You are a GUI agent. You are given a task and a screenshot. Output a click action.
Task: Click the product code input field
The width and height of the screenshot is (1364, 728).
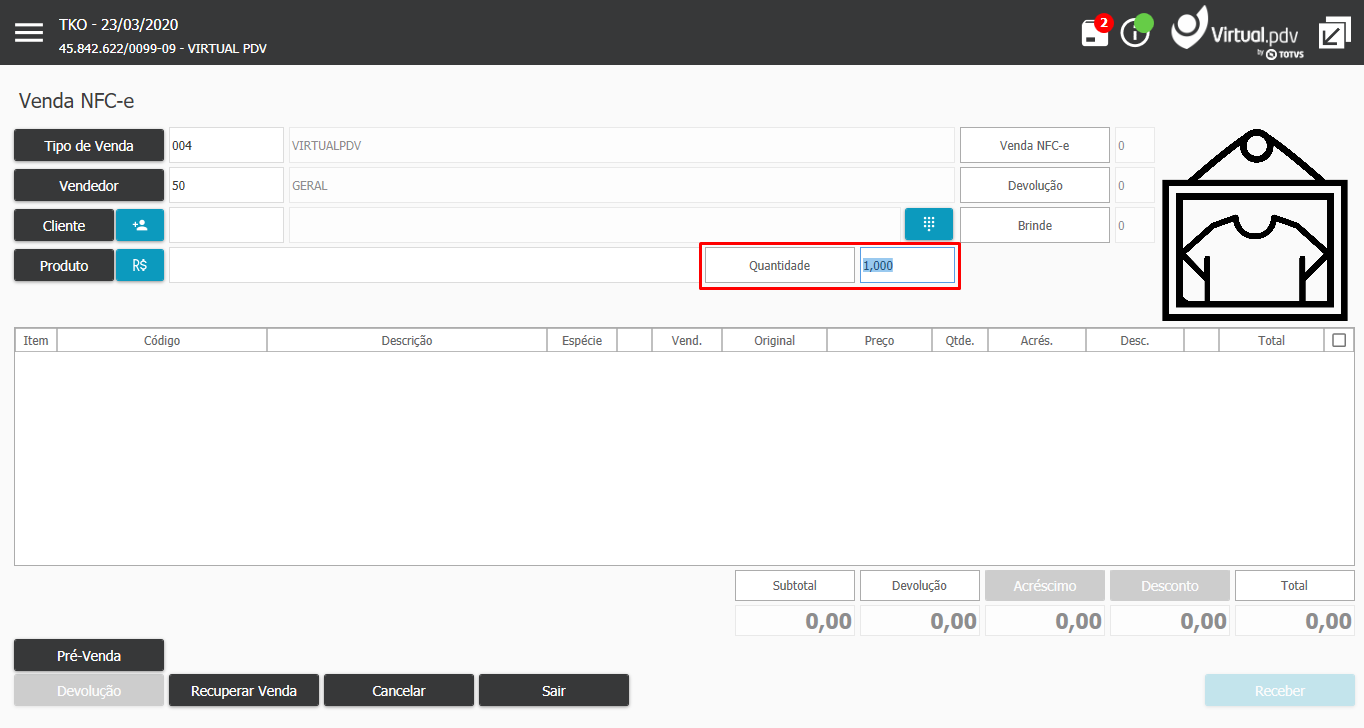(x=434, y=265)
